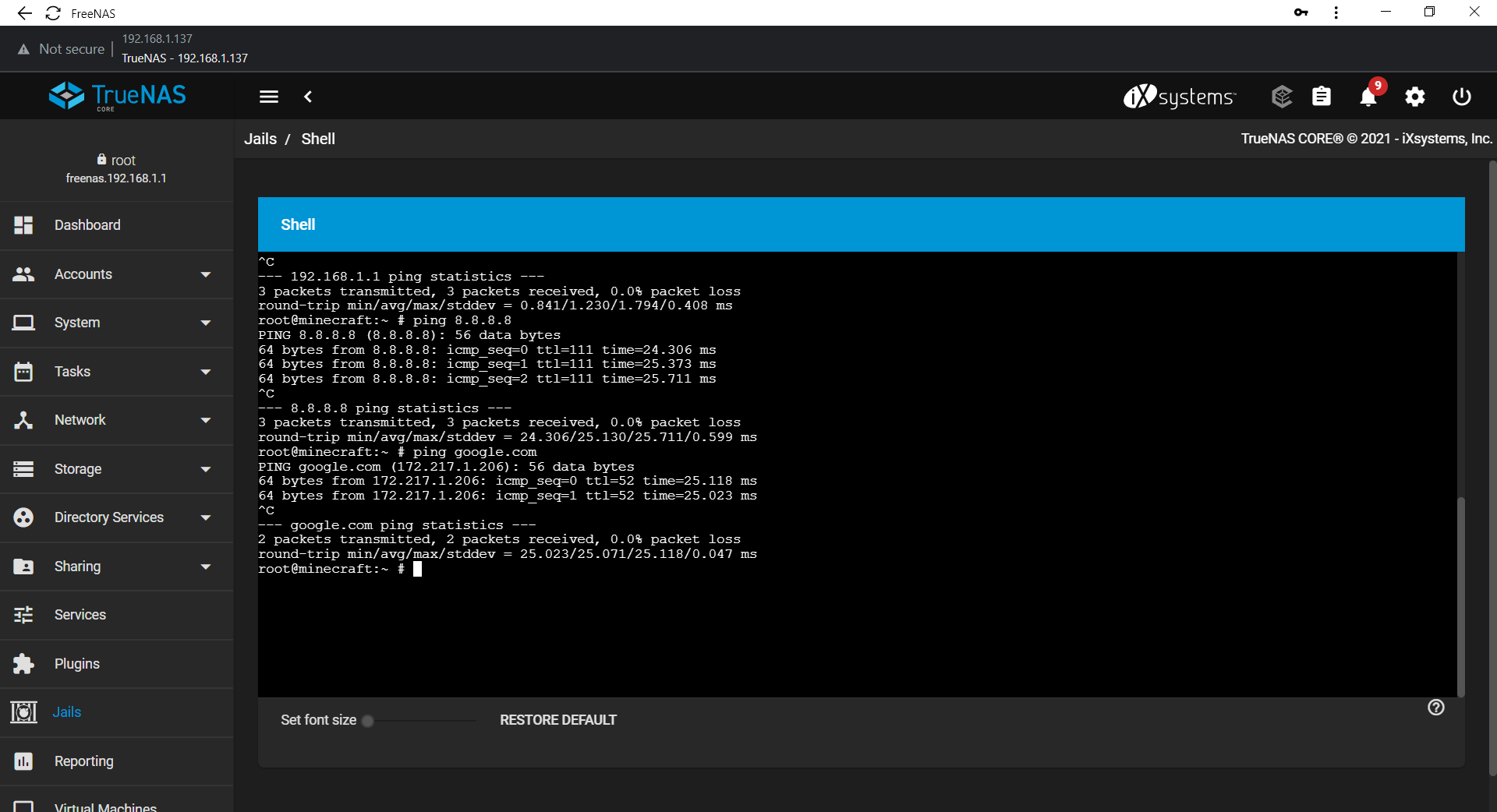The height and width of the screenshot is (812, 1497).
Task: Click the Plugins puzzle piece icon
Action: [x=23, y=664]
